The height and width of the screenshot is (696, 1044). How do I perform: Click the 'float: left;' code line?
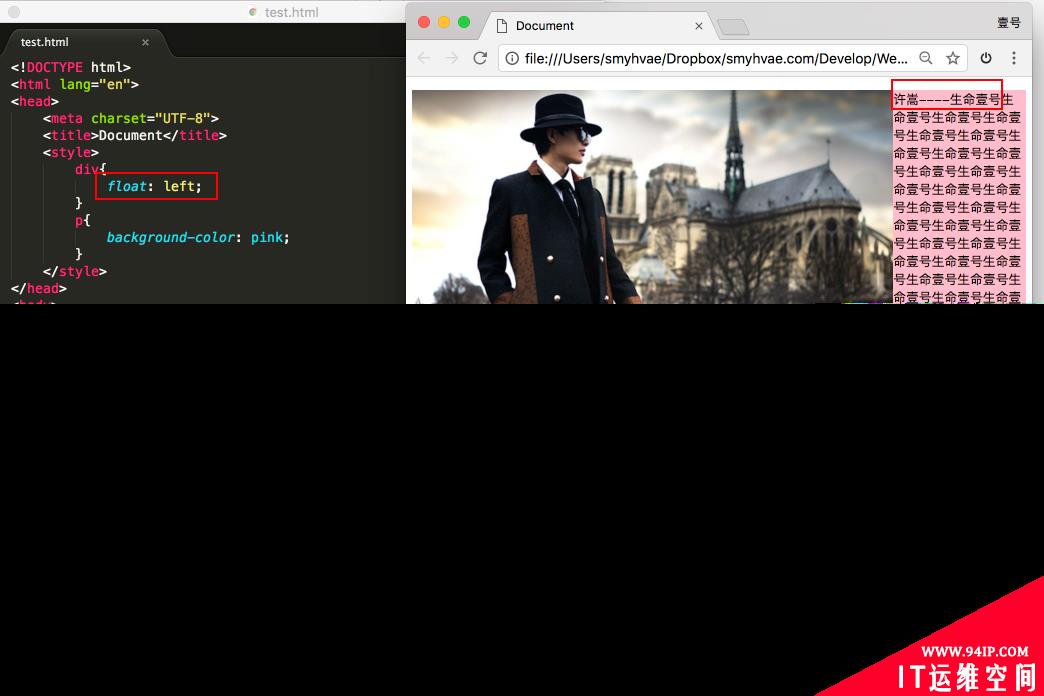(154, 186)
